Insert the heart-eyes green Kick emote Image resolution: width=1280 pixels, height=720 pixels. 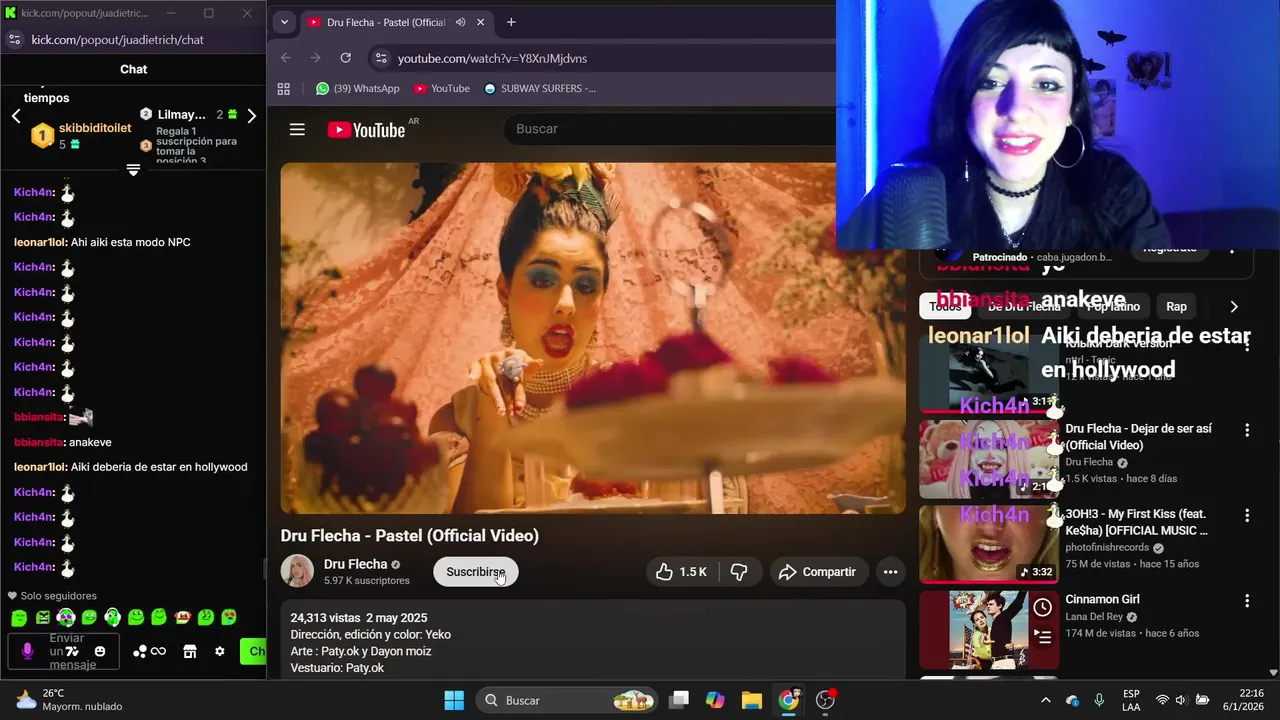pos(229,617)
